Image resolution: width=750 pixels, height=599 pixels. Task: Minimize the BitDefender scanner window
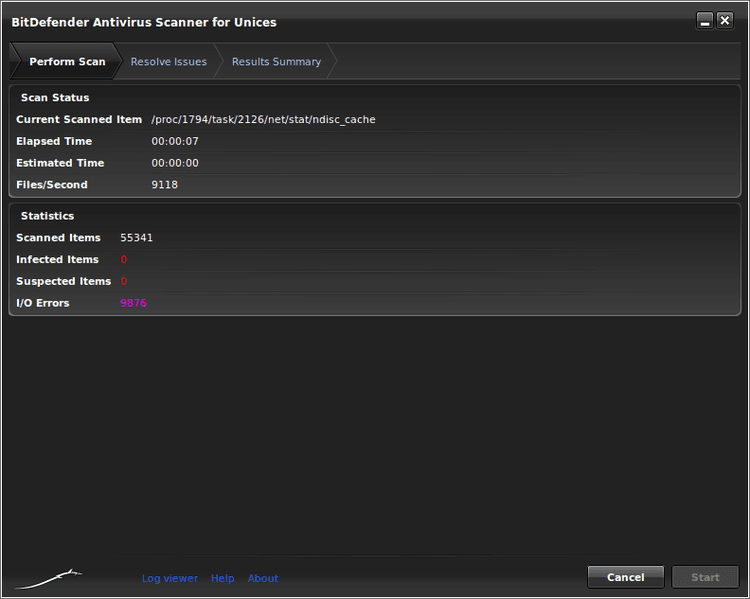pos(704,21)
